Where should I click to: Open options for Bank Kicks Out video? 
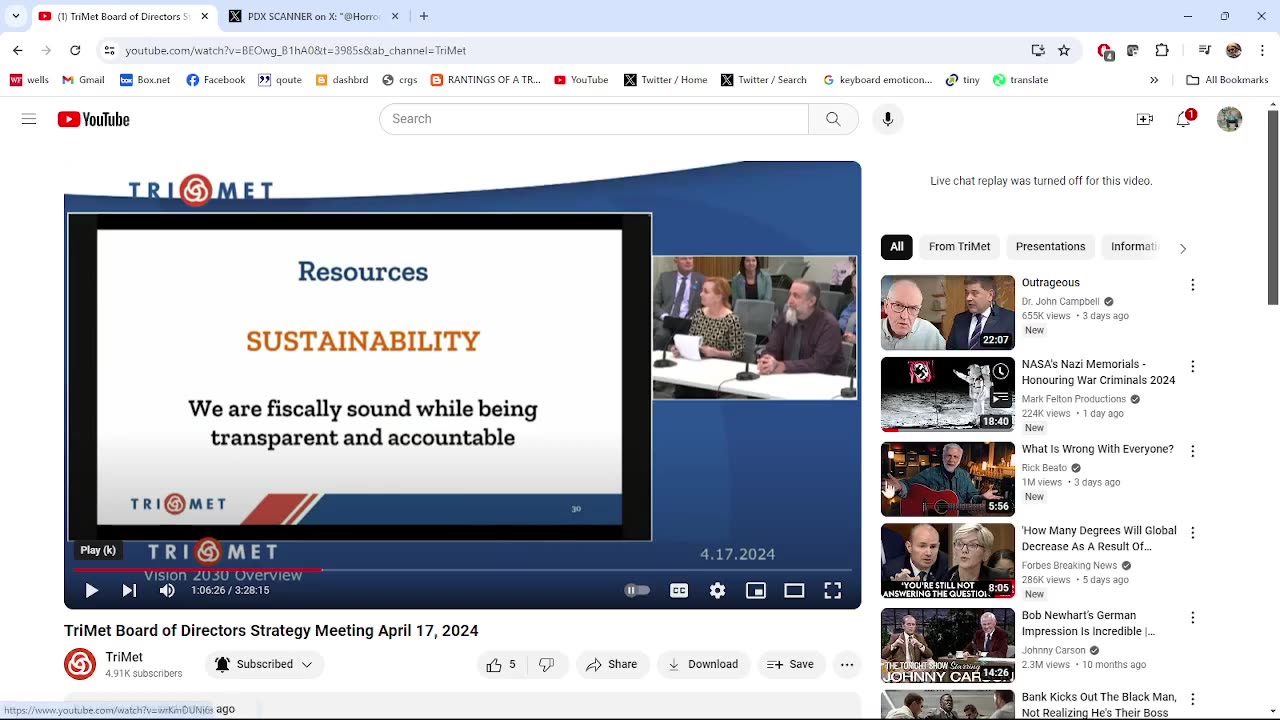(x=1192, y=699)
